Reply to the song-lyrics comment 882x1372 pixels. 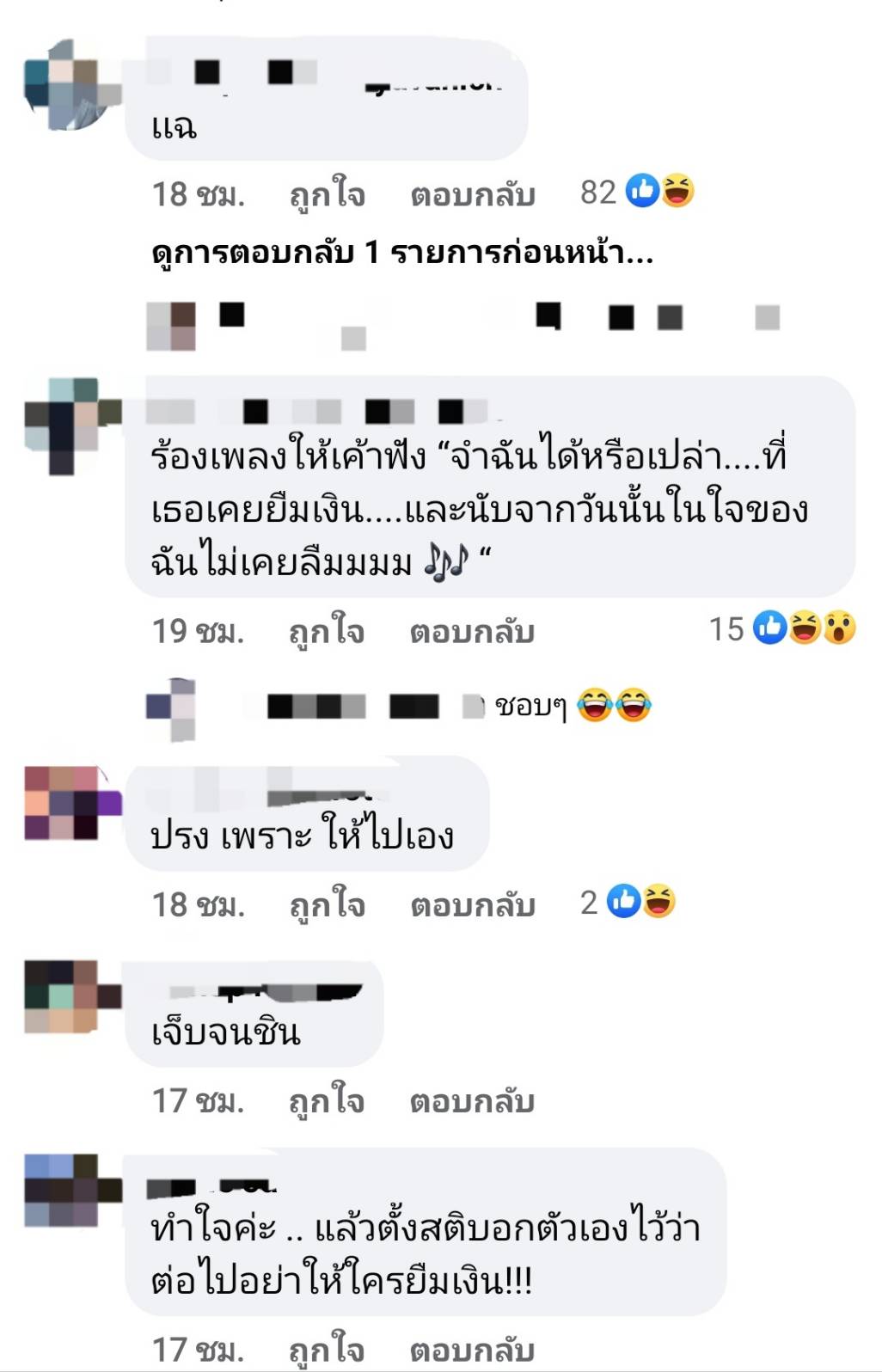coord(472,631)
